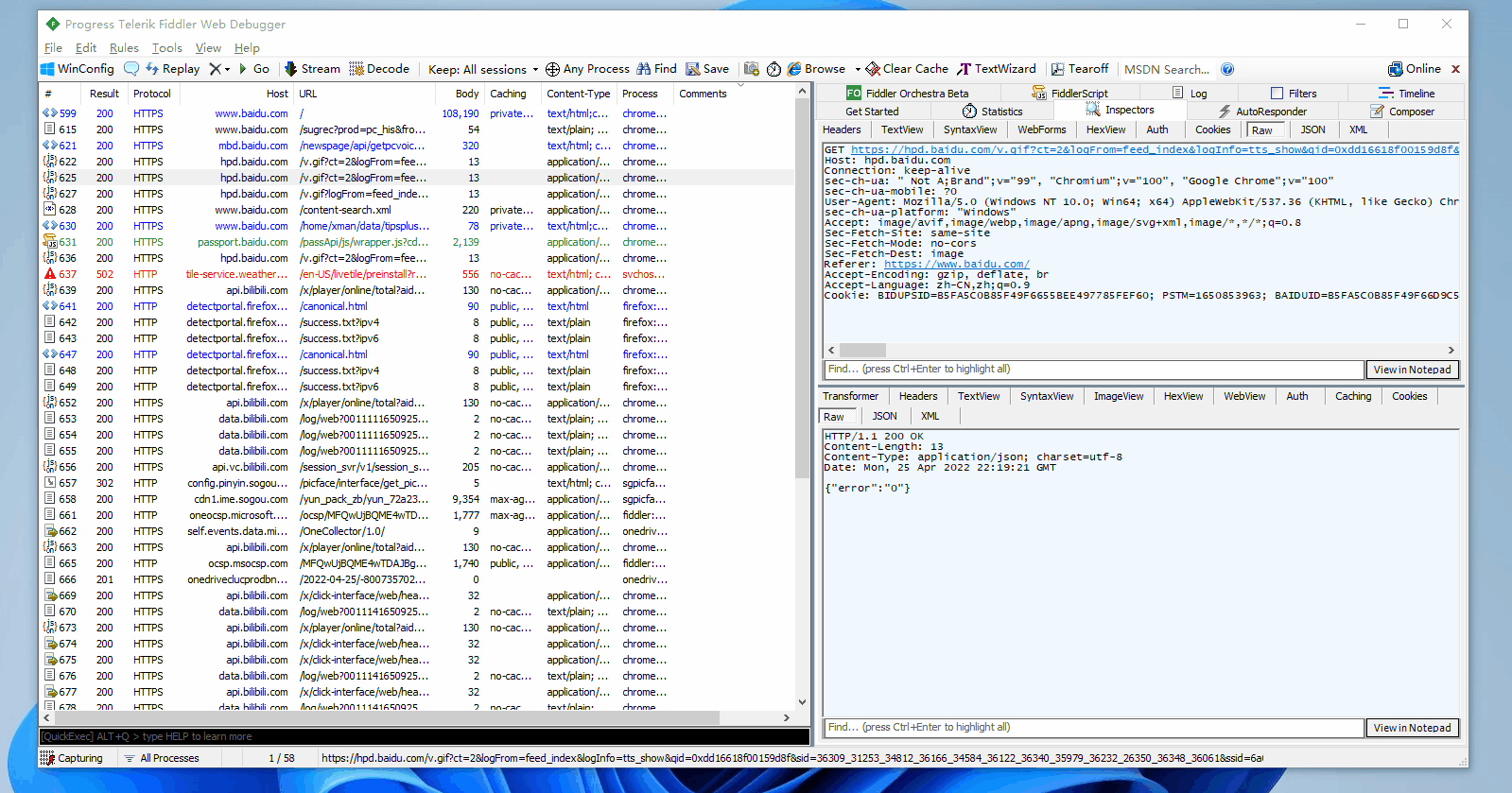Open the Rules menu
The height and width of the screenshot is (793, 1512).
coord(124,47)
